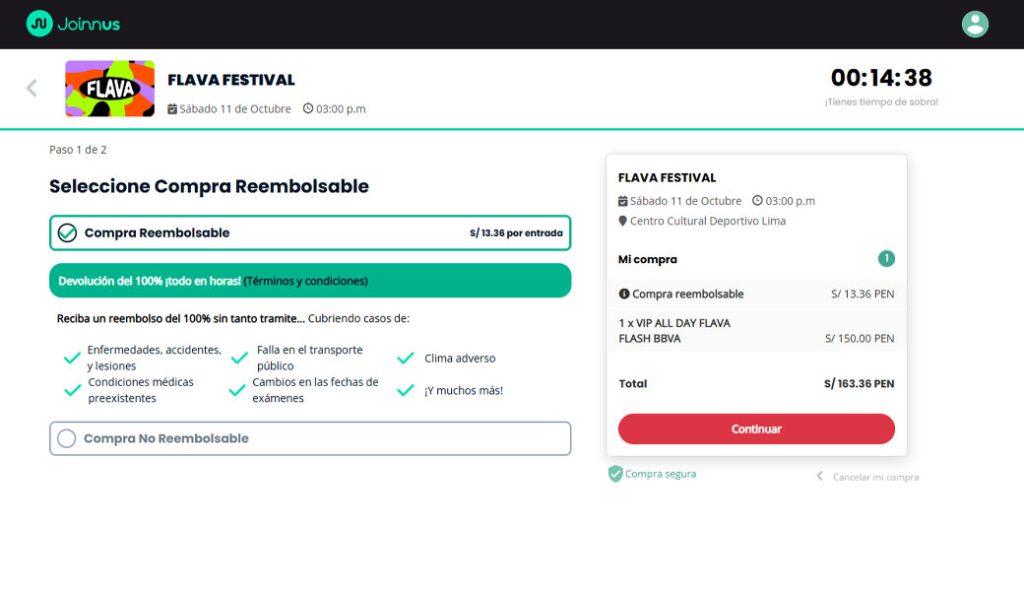Click the Paso 1 de 2 step label
The width and height of the screenshot is (1024, 591).
click(78, 150)
